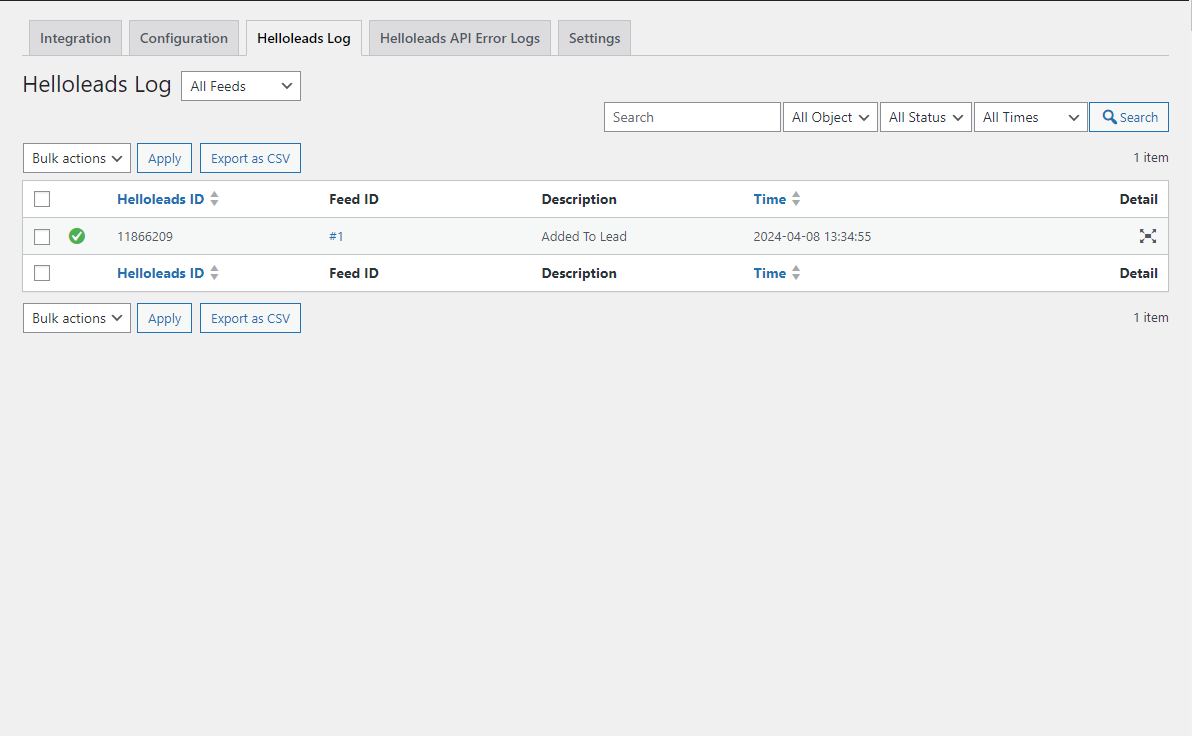1192x736 pixels.
Task: Click the top Export as CSV button
Action: click(250, 158)
